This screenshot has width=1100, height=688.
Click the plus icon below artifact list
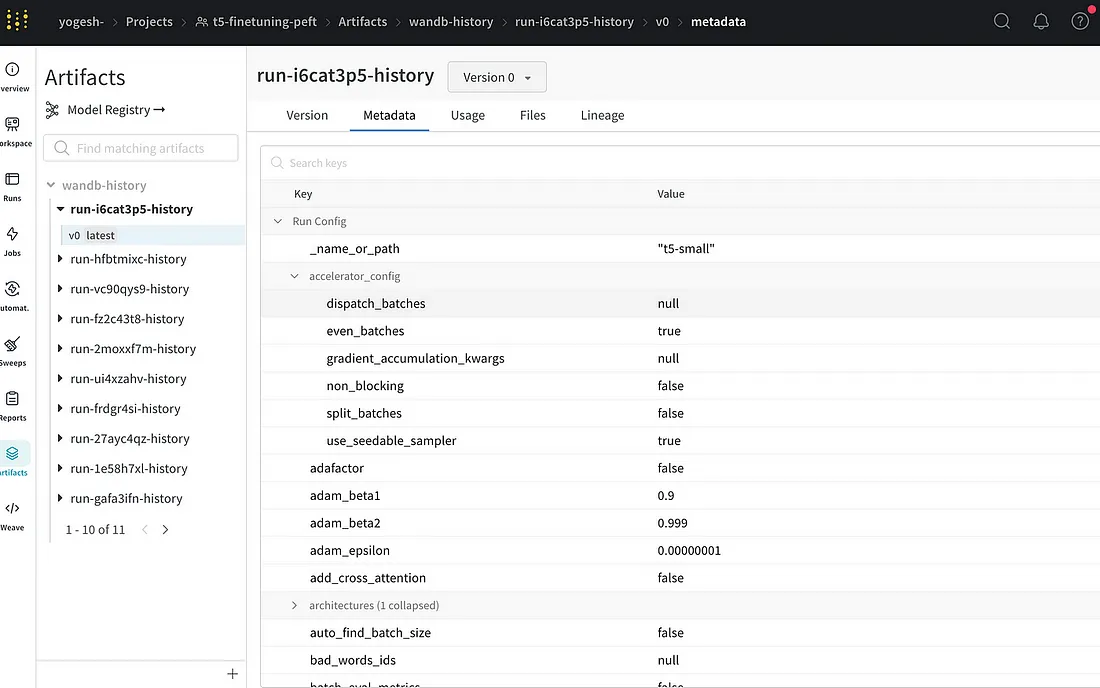(232, 674)
